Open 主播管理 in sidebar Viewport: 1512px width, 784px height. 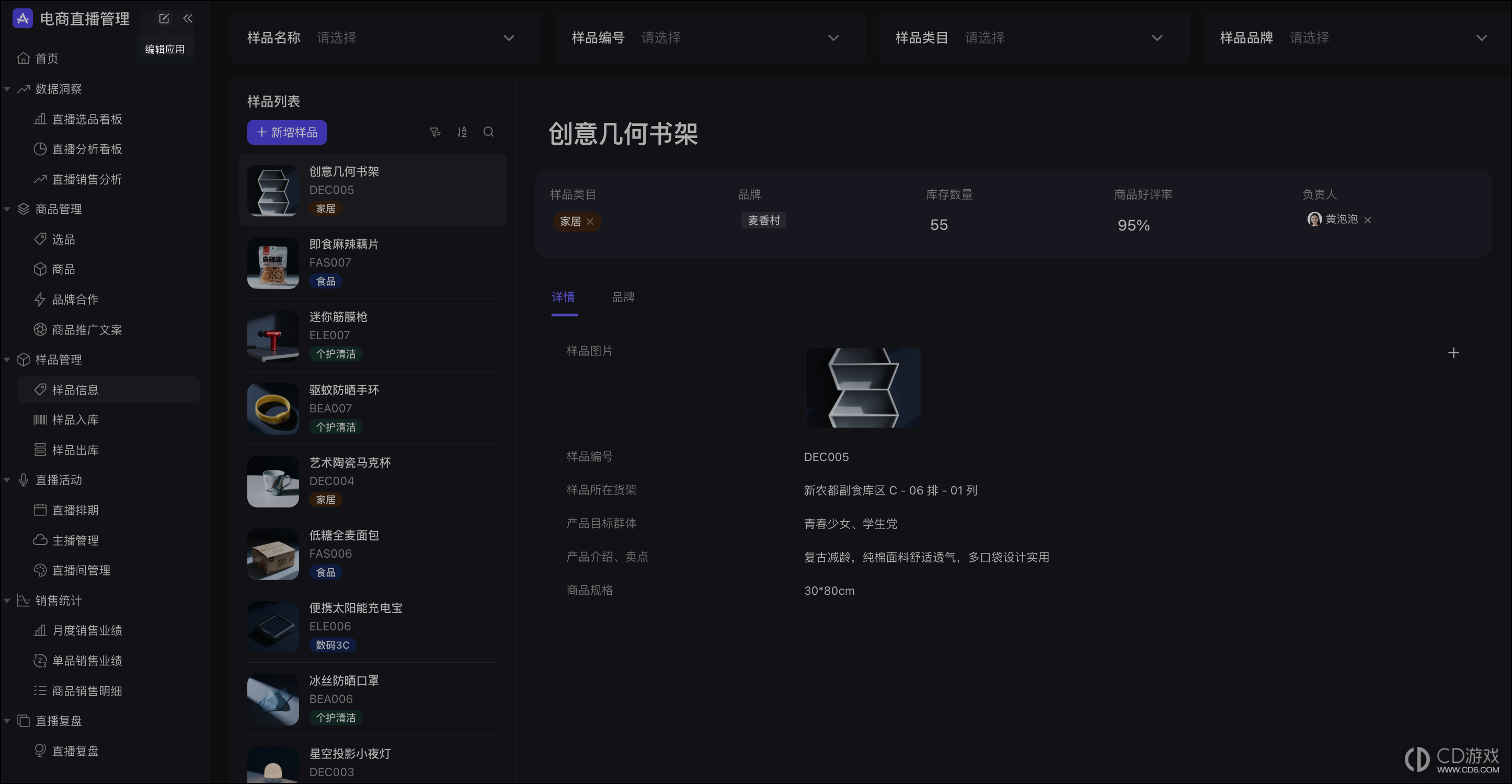tap(66, 540)
